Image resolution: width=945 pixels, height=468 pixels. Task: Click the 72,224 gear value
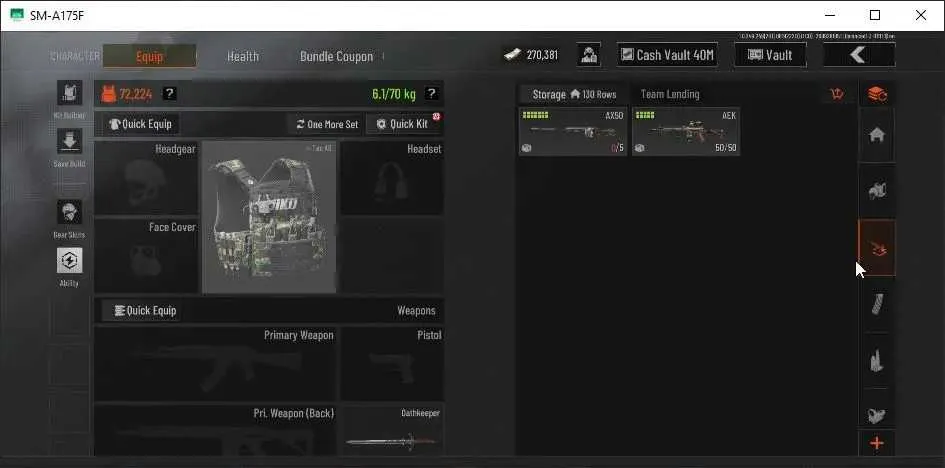[136, 94]
